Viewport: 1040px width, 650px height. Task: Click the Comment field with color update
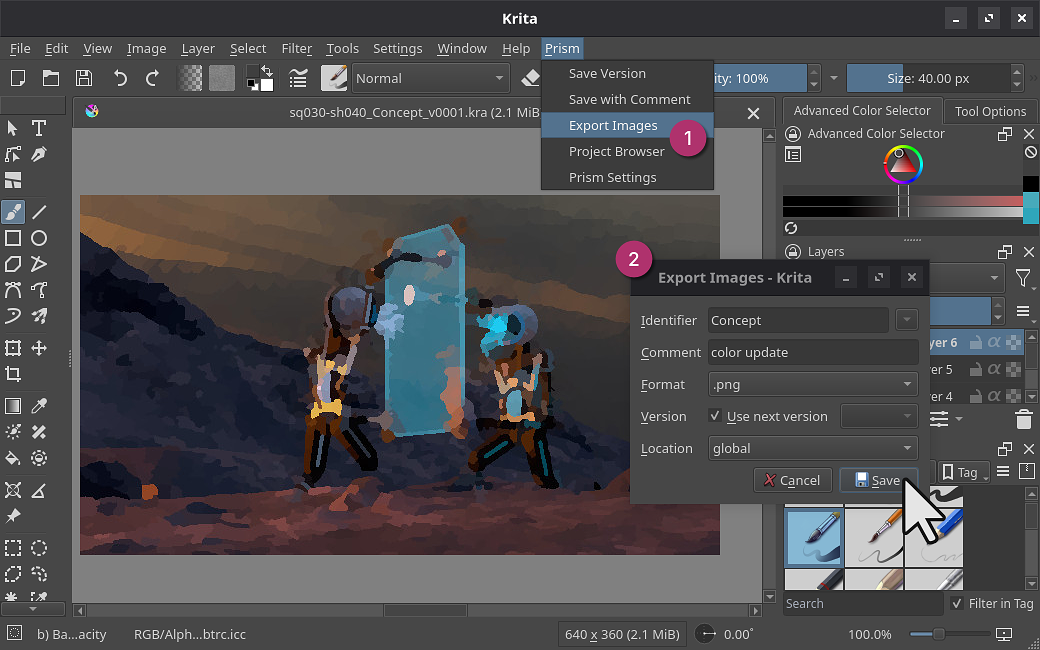812,352
